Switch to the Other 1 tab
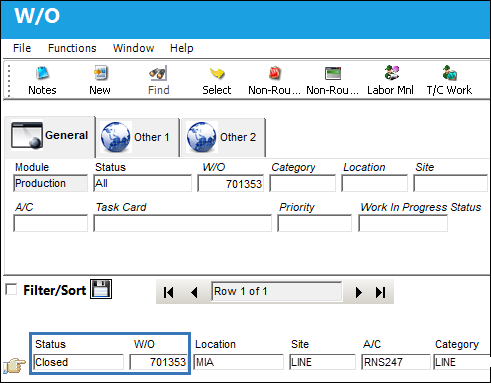 [137, 137]
